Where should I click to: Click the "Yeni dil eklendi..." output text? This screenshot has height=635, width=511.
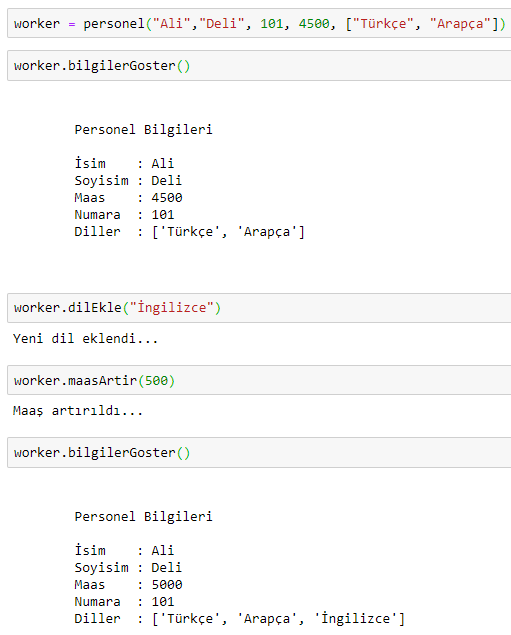(85, 339)
